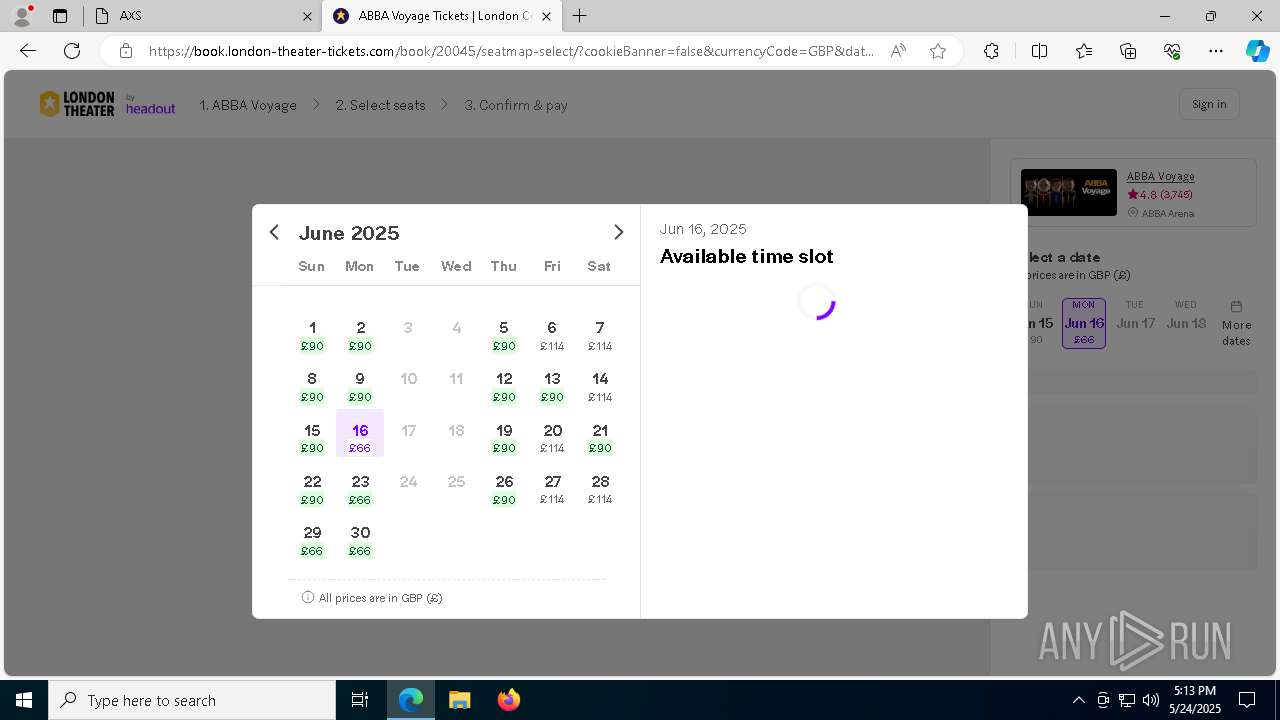Open Task View on taskbar
Screen dimensions: 1280x720
[x=360, y=700]
